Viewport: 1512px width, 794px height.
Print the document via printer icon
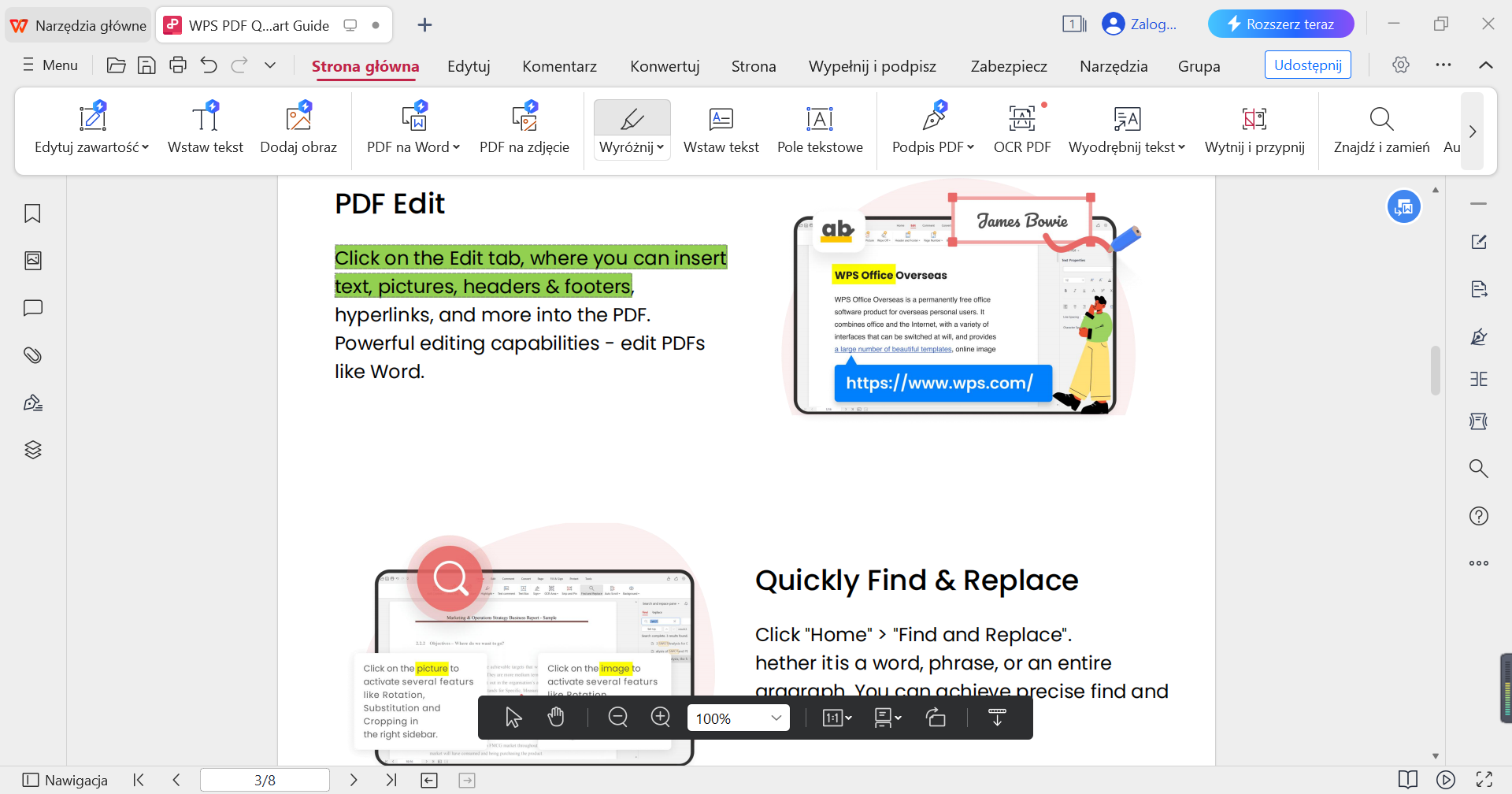pos(178,65)
